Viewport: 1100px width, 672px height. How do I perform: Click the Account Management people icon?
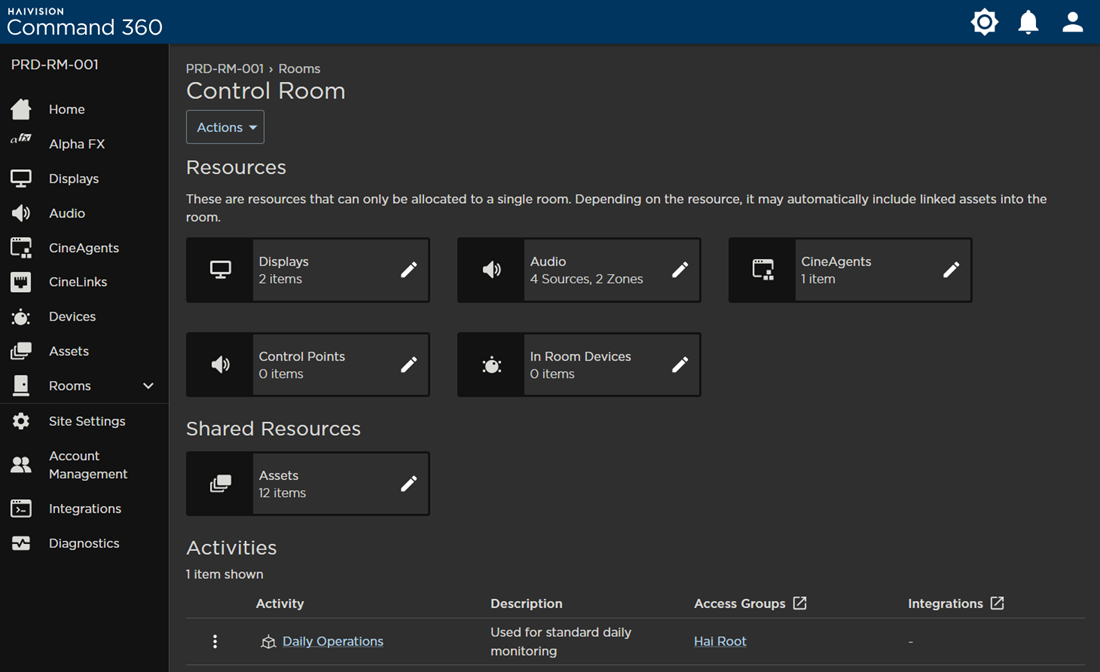coord(21,464)
